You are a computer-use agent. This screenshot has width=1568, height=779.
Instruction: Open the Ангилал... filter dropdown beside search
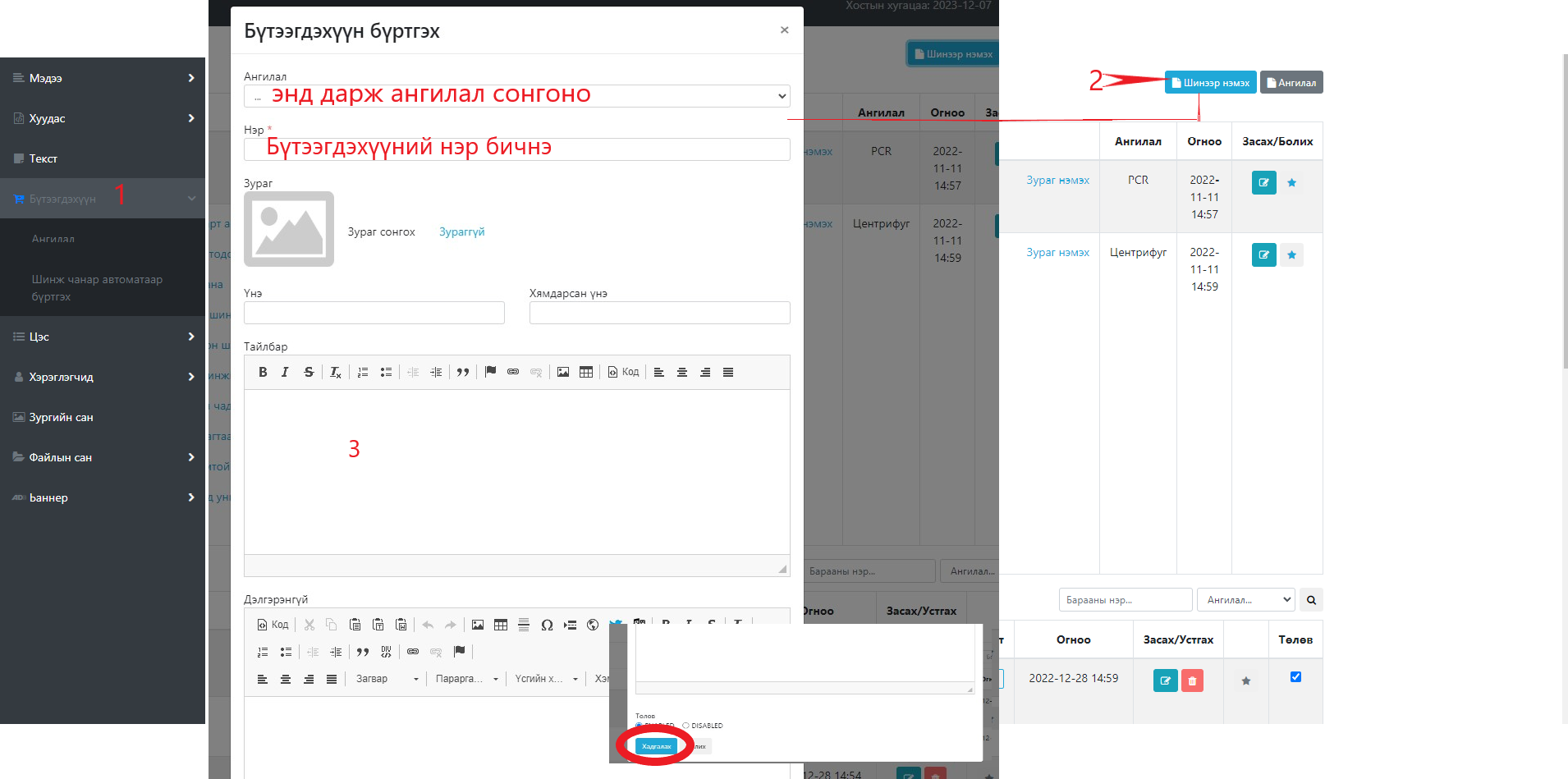click(1245, 600)
